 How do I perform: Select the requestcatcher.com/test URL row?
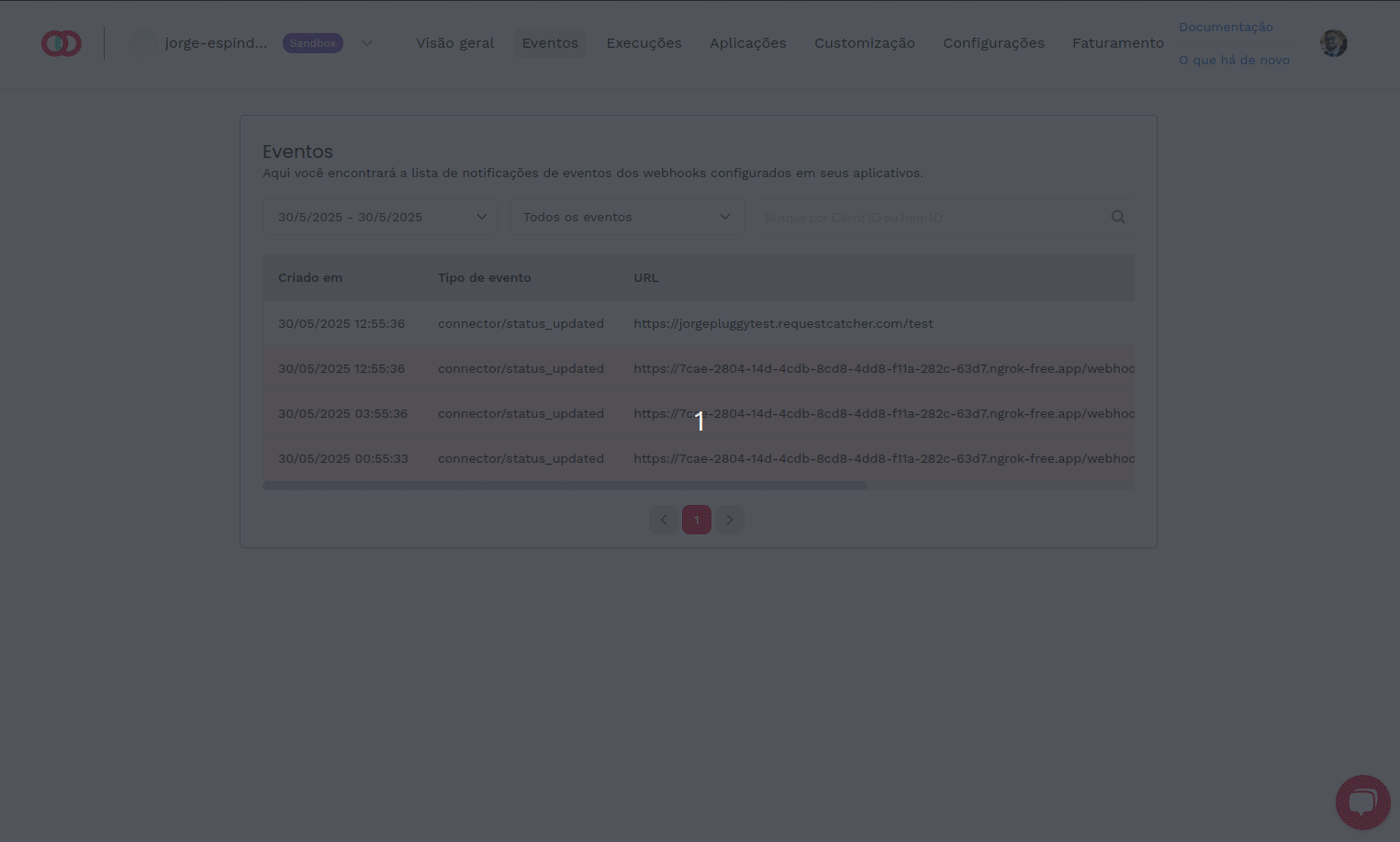tap(699, 323)
